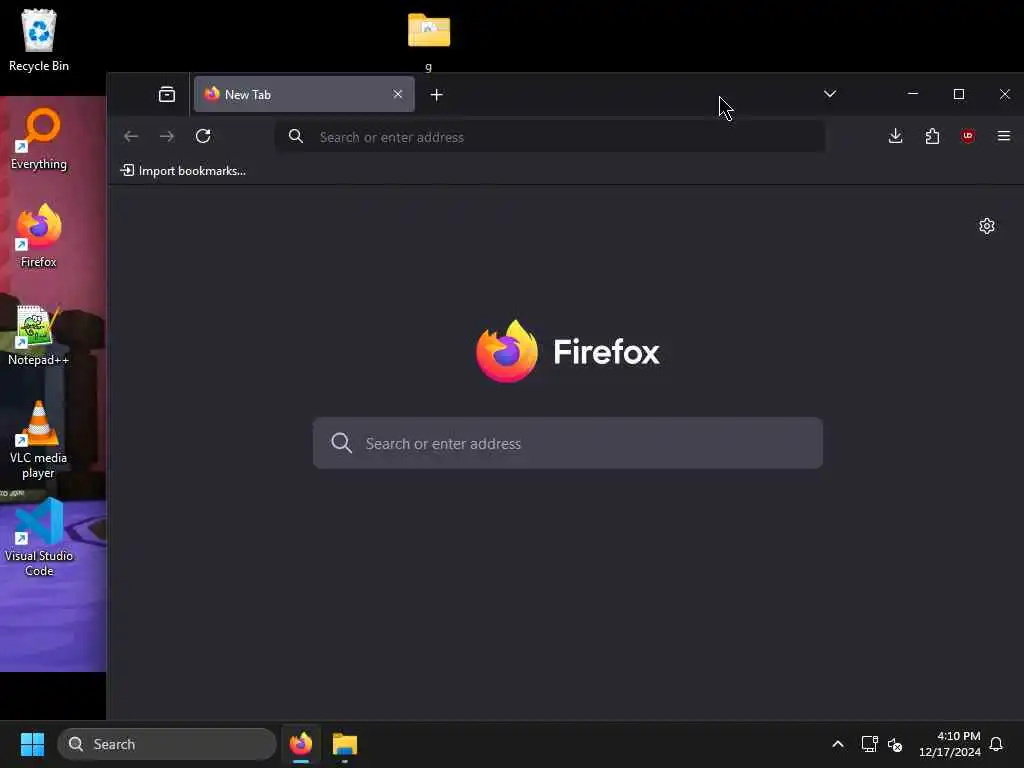Show hidden system tray icons
This screenshot has height=768, width=1024.
click(x=837, y=744)
